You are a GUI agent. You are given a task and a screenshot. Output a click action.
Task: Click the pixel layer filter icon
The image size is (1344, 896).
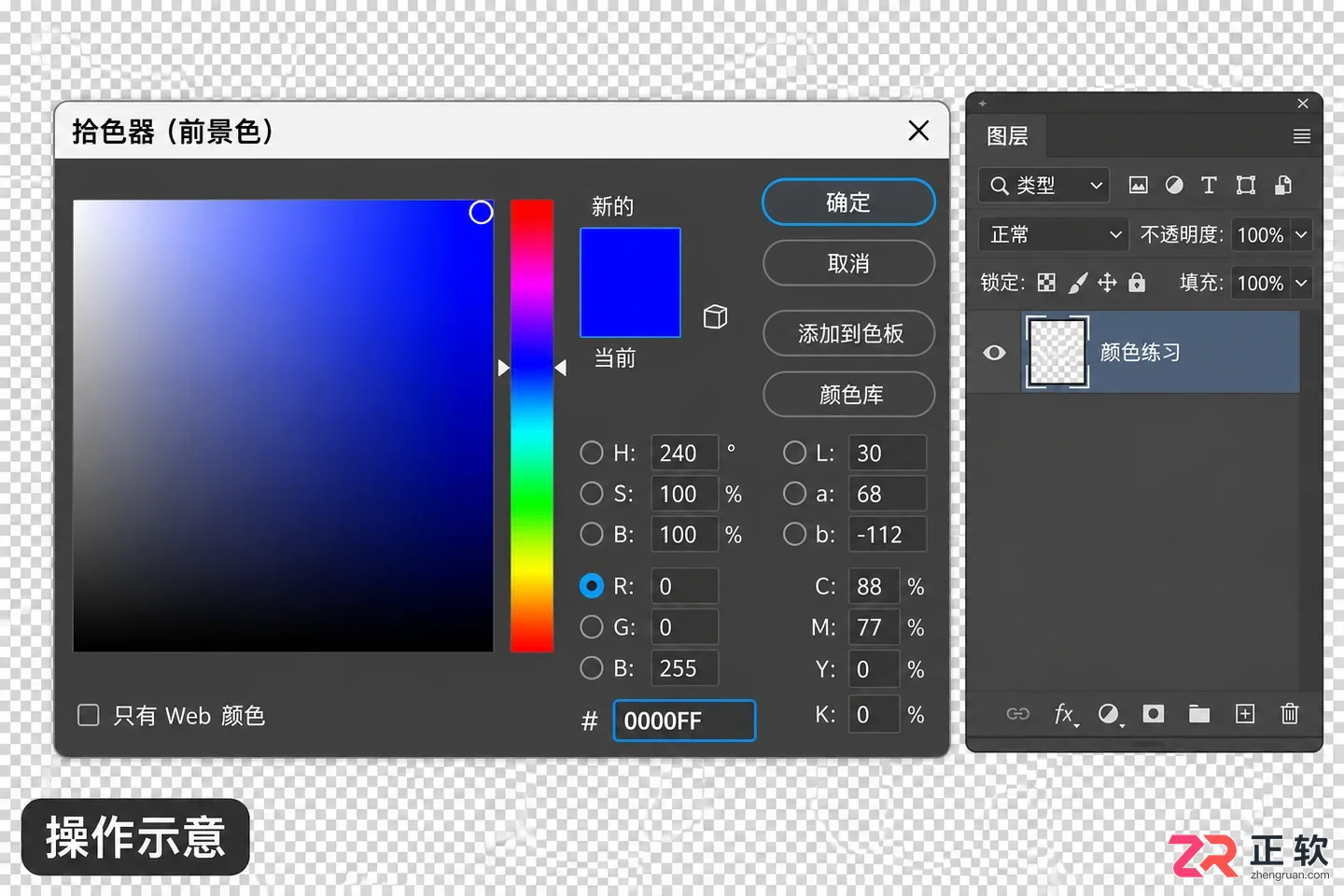point(1138,185)
